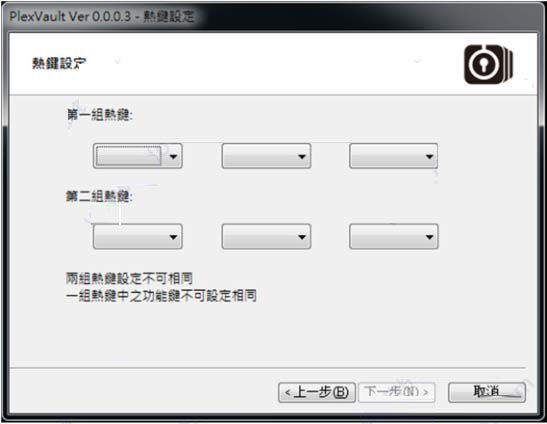Viewport: 547px width, 424px height.
Task: Open the middle dropdown under 第一組熱鍵
Action: tap(266, 156)
